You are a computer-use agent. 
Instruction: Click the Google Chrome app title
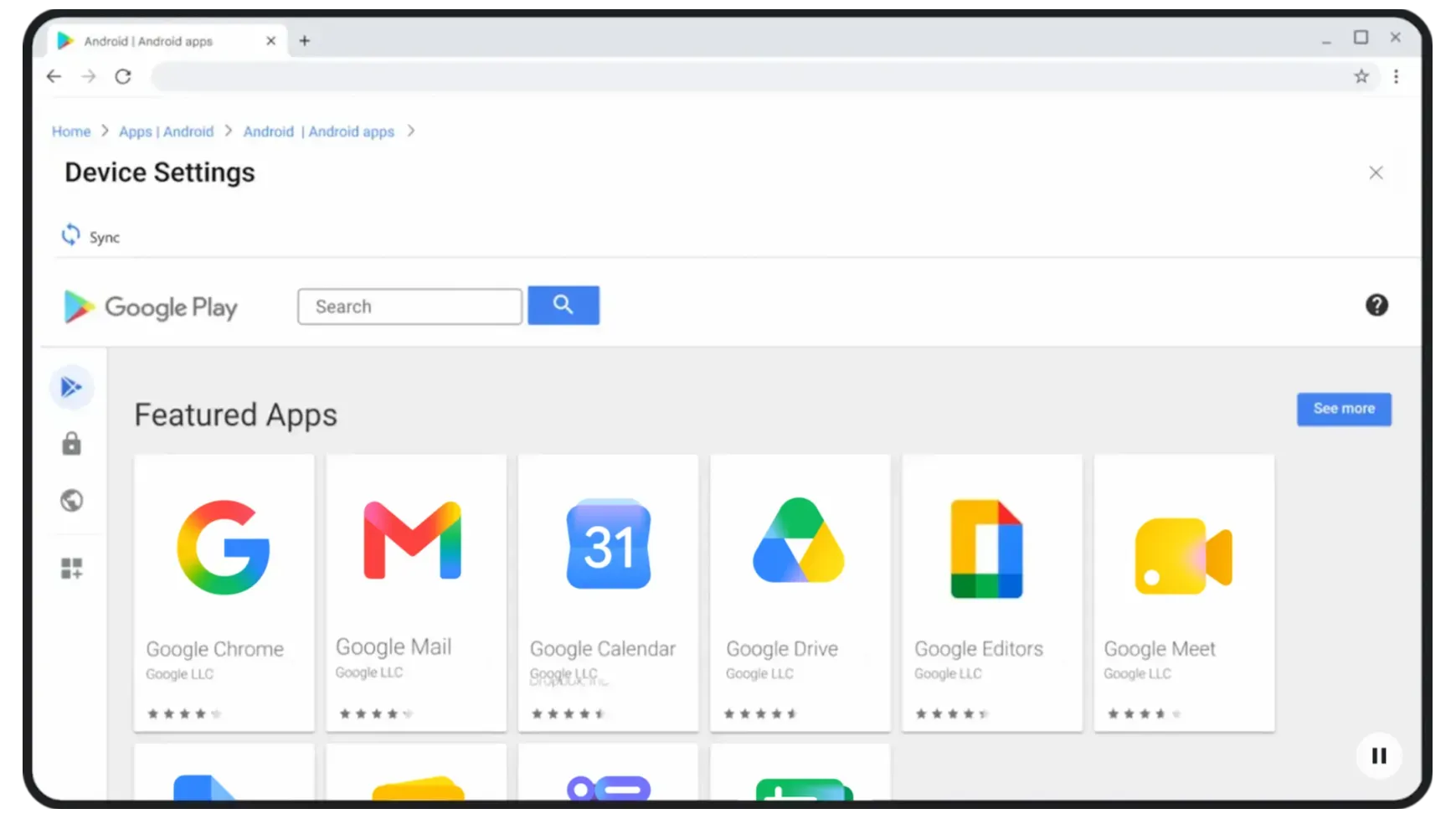[x=215, y=649]
